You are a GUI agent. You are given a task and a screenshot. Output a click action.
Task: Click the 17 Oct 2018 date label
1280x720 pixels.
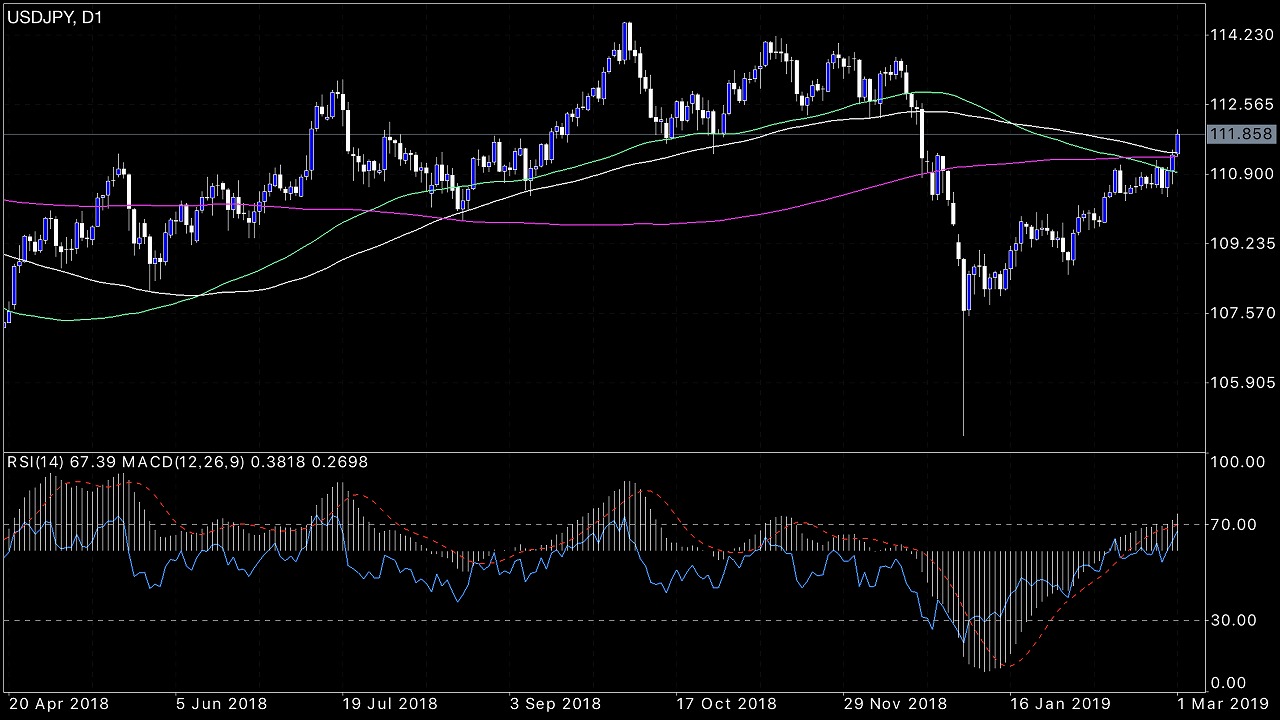[x=726, y=703]
